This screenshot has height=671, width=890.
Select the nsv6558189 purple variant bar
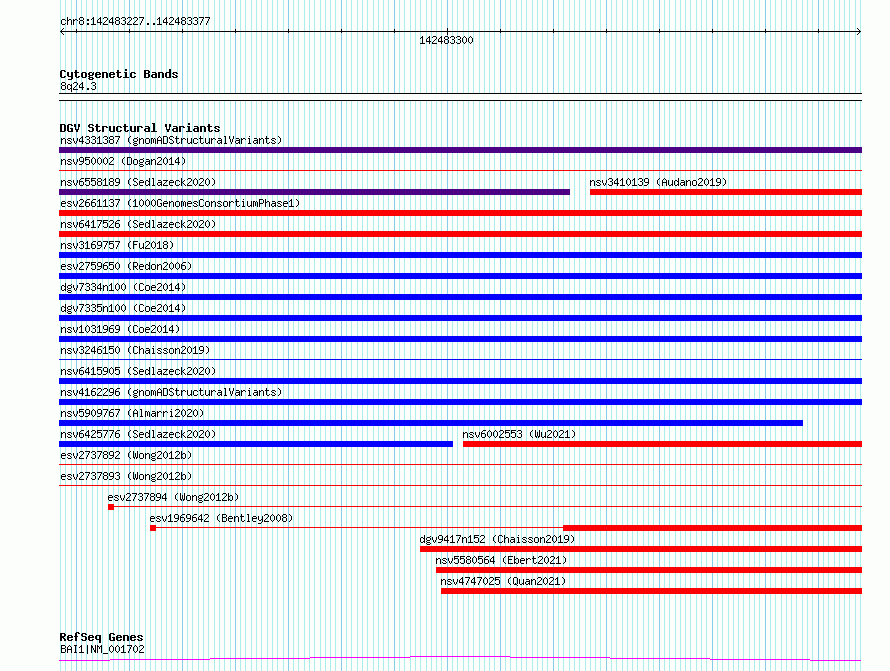pos(314,192)
